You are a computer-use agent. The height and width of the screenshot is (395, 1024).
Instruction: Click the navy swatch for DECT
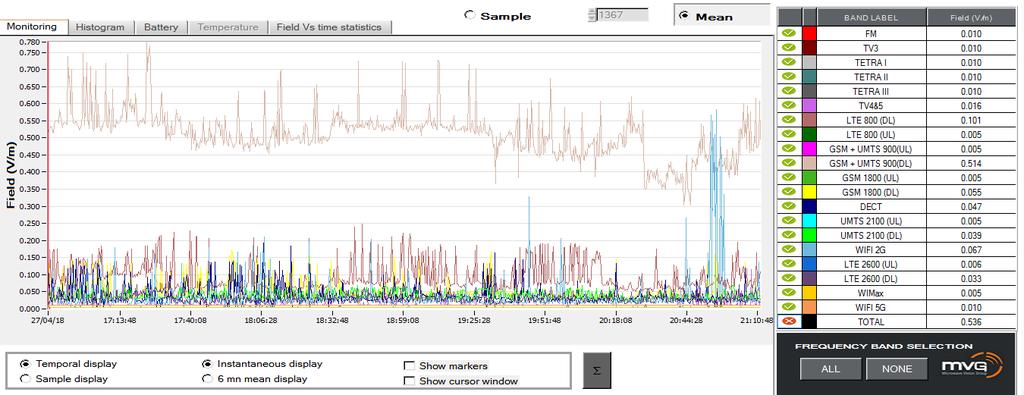pos(809,206)
